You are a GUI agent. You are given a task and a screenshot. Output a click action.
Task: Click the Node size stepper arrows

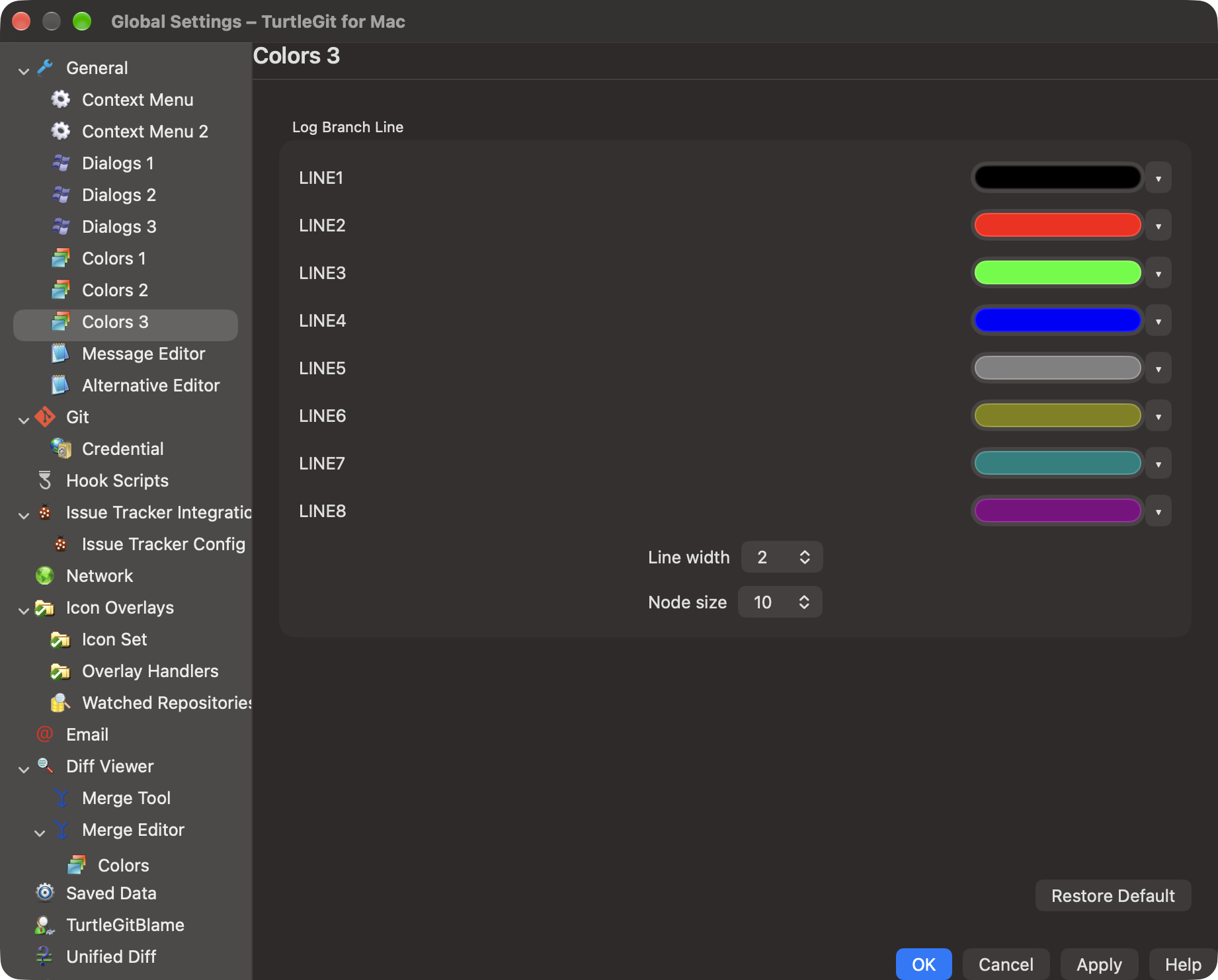(804, 602)
